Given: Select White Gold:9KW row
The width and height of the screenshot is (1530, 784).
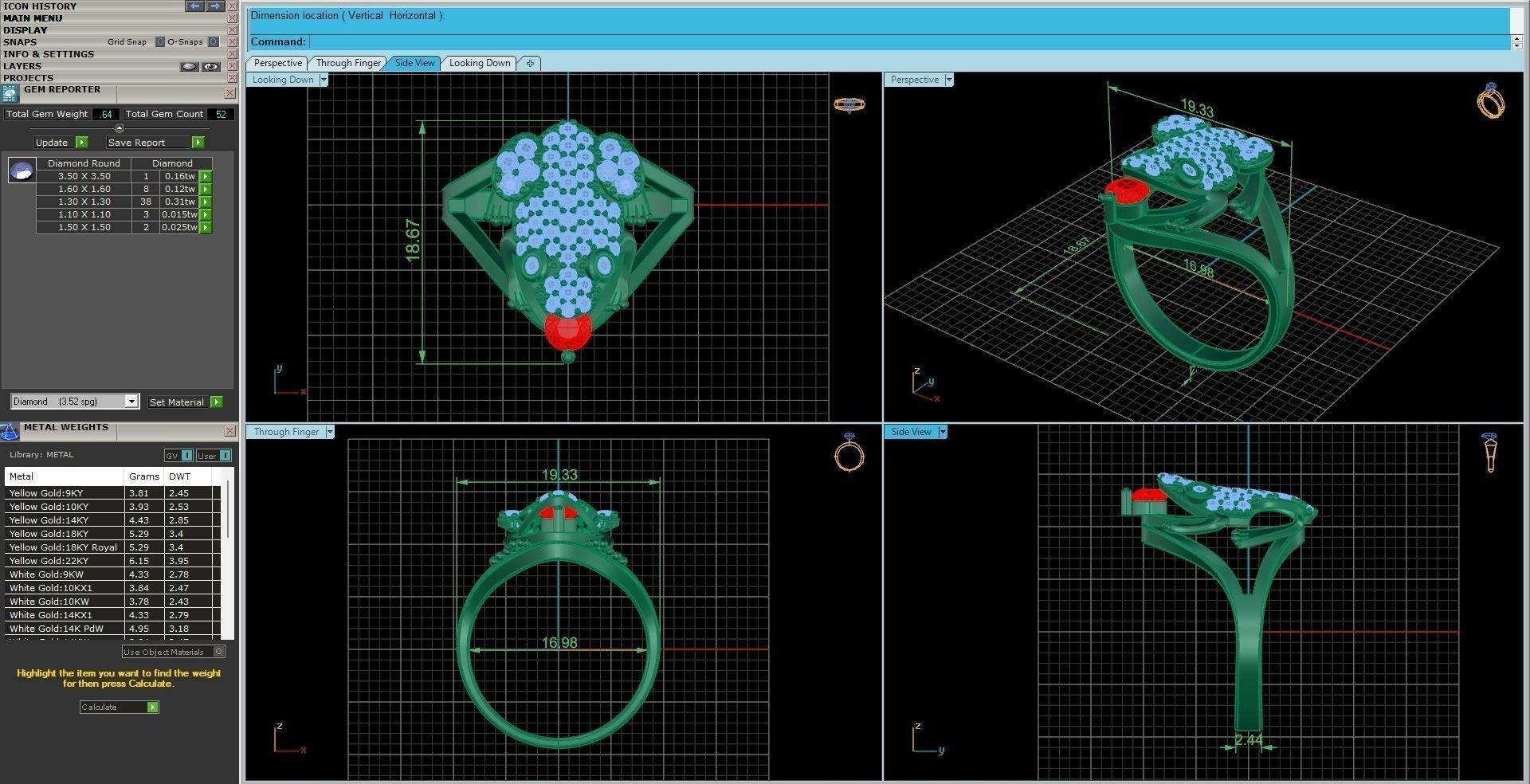Looking at the screenshot, I should point(112,574).
